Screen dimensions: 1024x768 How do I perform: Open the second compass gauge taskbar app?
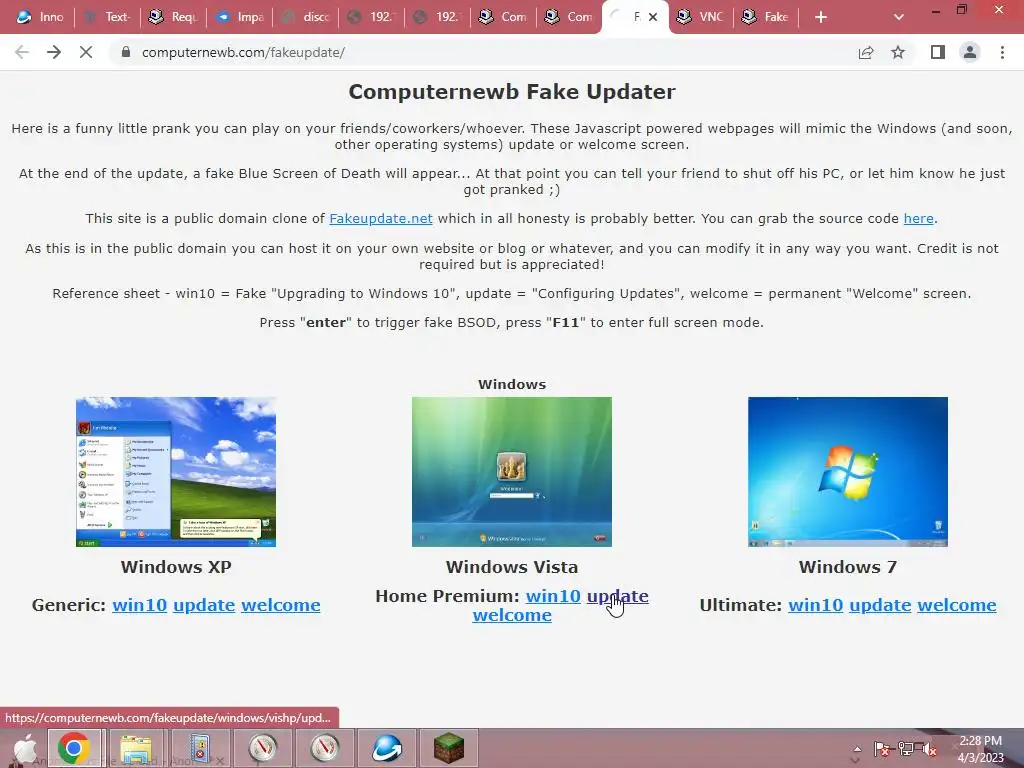(325, 748)
